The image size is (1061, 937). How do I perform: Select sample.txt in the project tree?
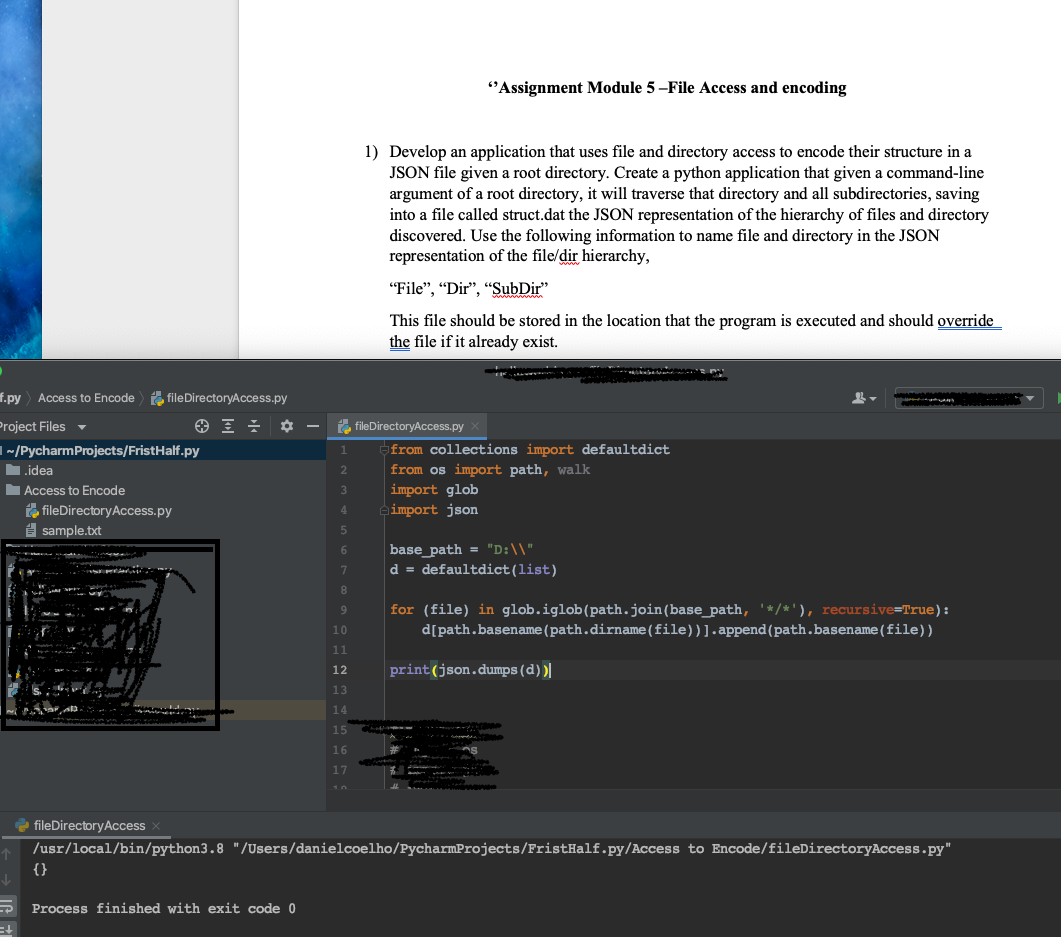(70, 530)
